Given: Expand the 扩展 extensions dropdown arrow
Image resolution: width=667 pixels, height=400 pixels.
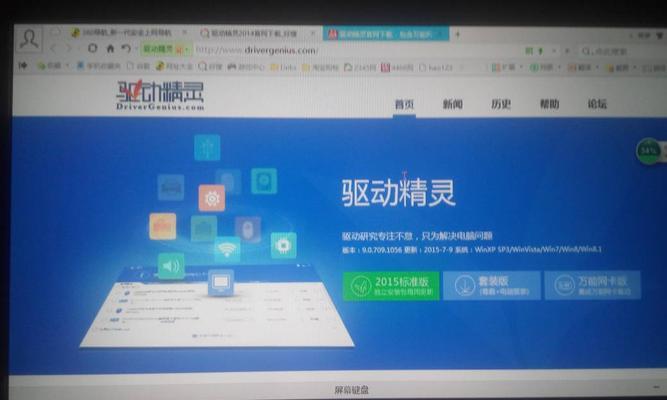Looking at the screenshot, I should coord(522,68).
